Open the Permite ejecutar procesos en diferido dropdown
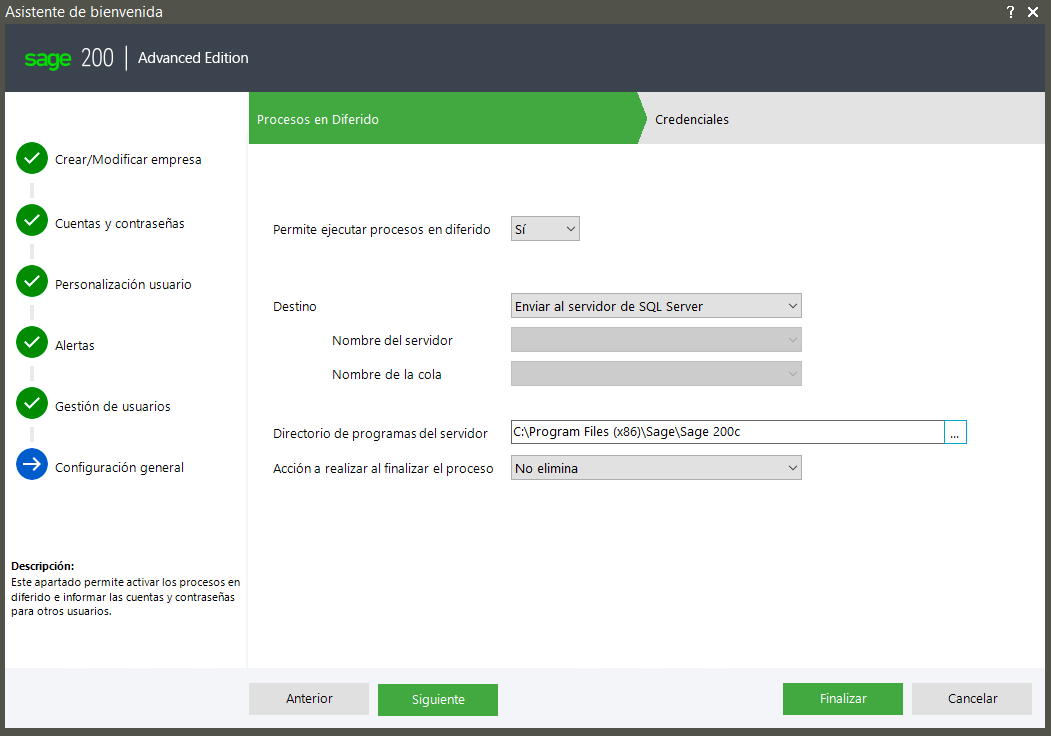The image size is (1051, 736). [x=545, y=229]
